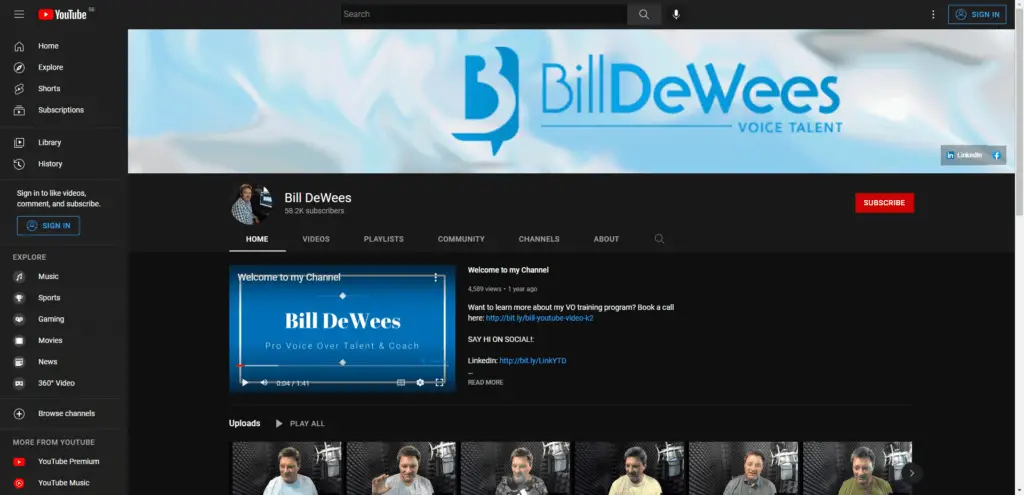Open the featured video's three-dot menu

(436, 278)
